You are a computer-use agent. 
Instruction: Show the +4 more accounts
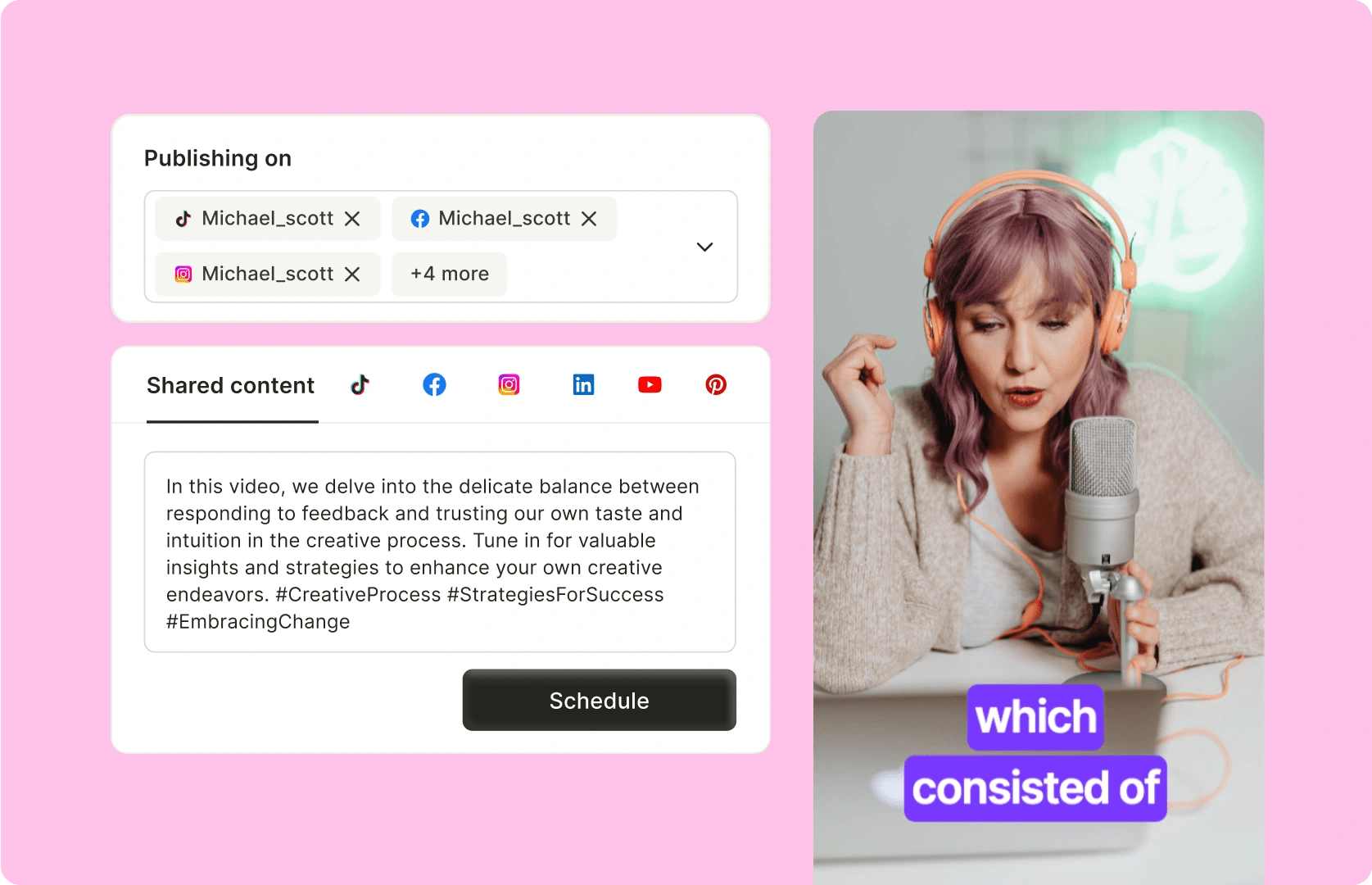(450, 274)
